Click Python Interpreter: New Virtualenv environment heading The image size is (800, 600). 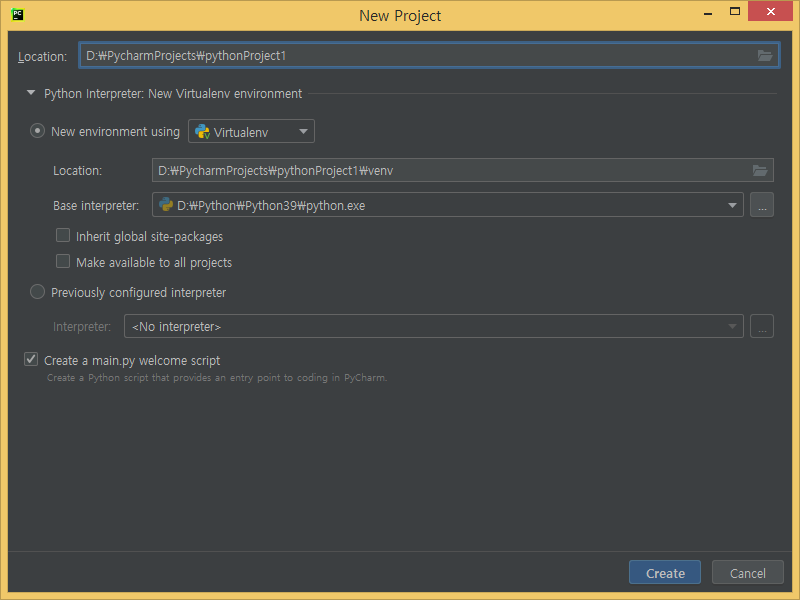point(173,94)
